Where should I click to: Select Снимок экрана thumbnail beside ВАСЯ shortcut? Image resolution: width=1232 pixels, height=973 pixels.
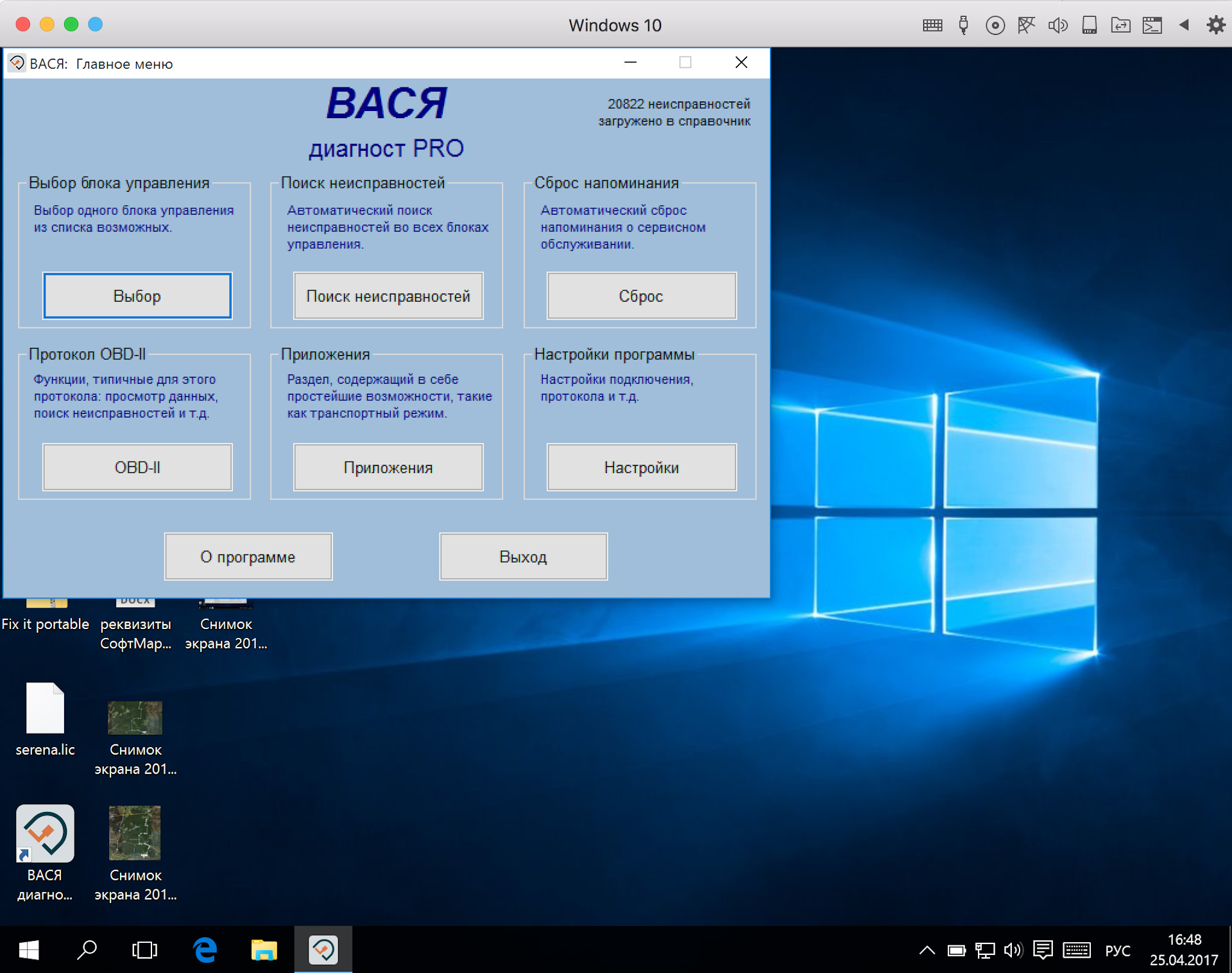click(x=135, y=854)
